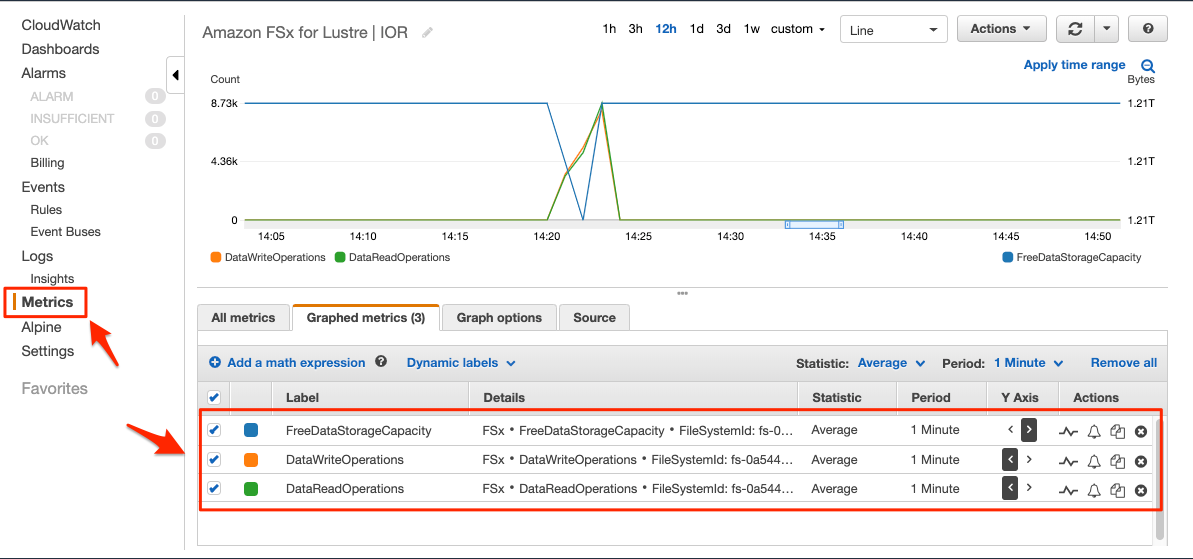Viewport: 1193px width, 559px height.
Task: Select the 12h time range
Action: (x=666, y=29)
